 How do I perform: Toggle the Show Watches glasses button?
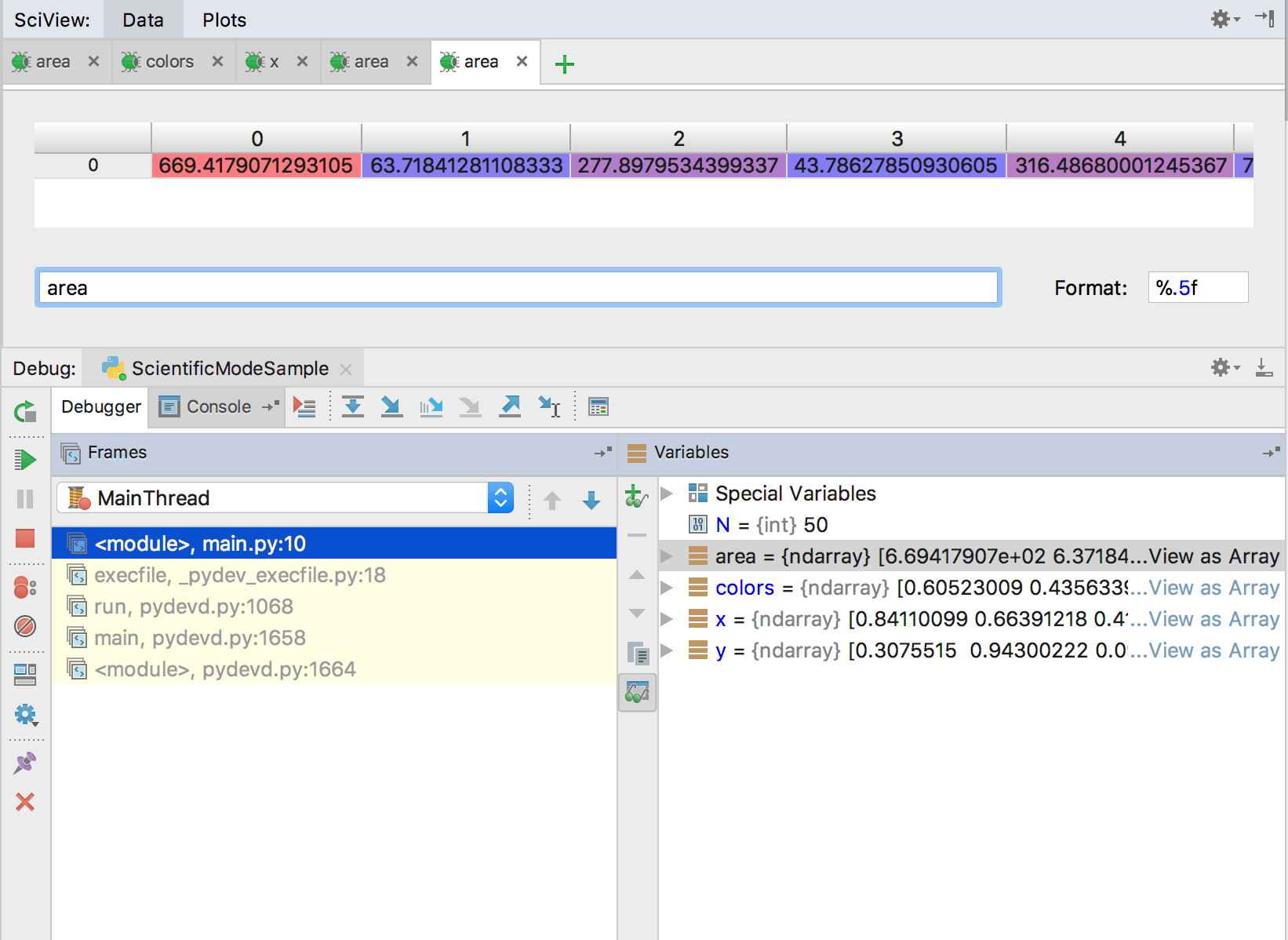[637, 693]
